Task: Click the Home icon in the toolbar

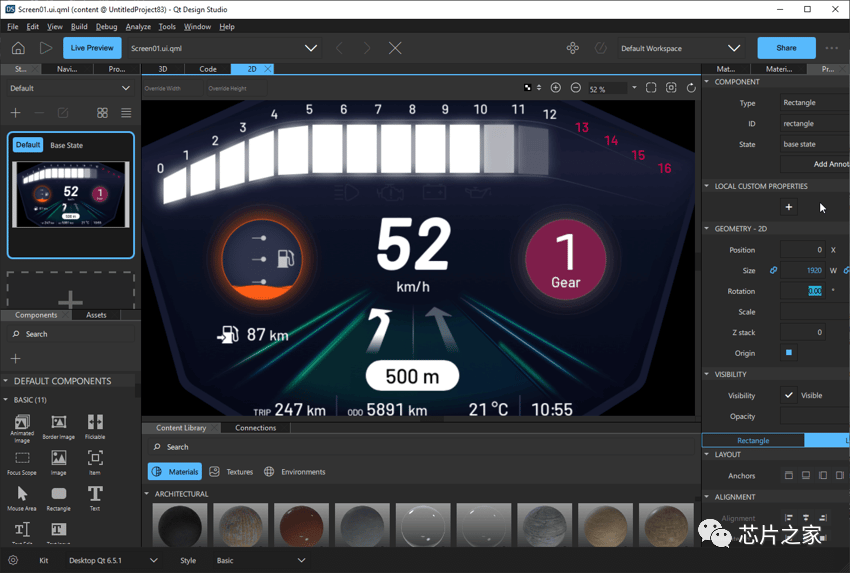Action: 18,48
